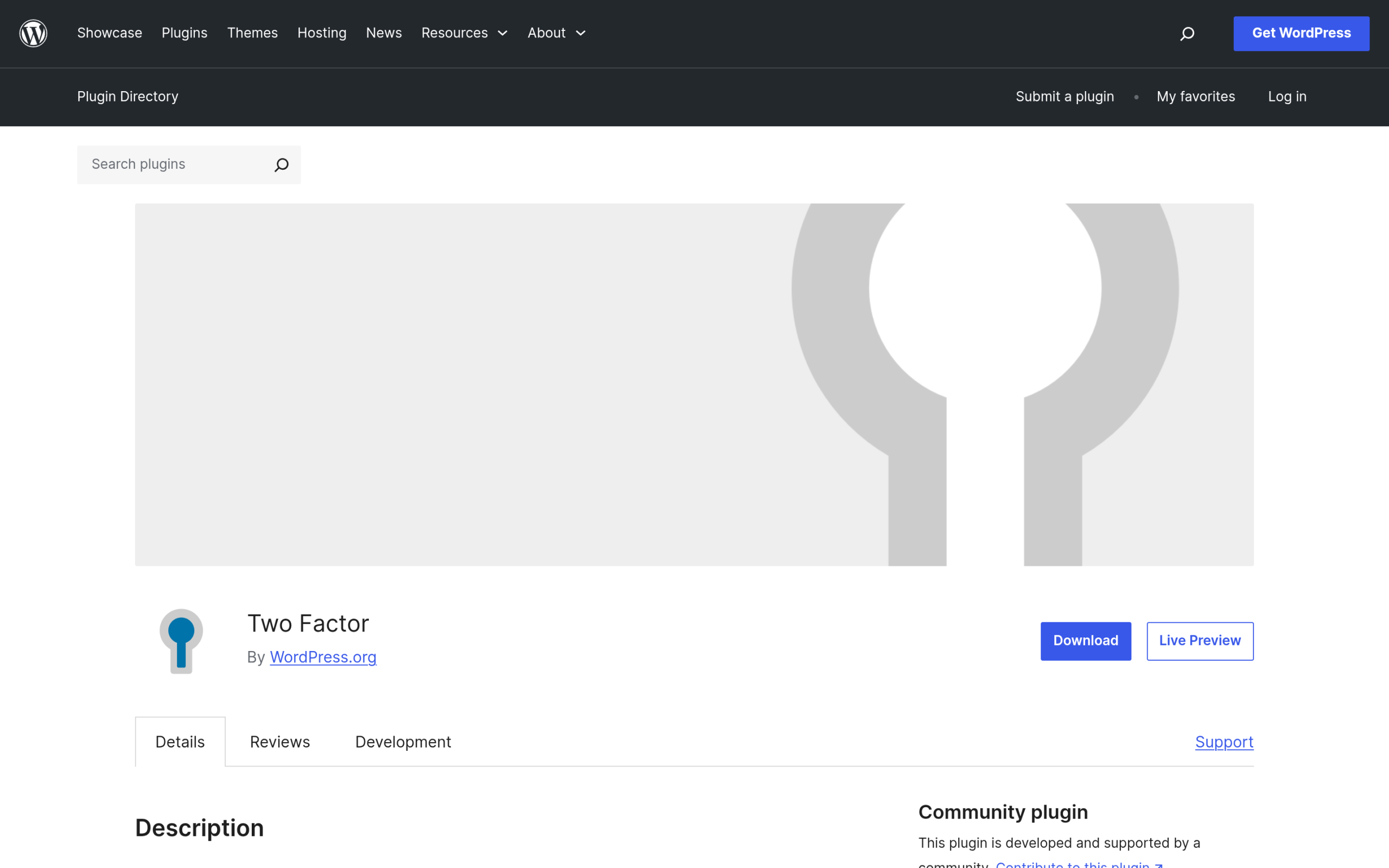Expand the About dropdown menu

[556, 33]
